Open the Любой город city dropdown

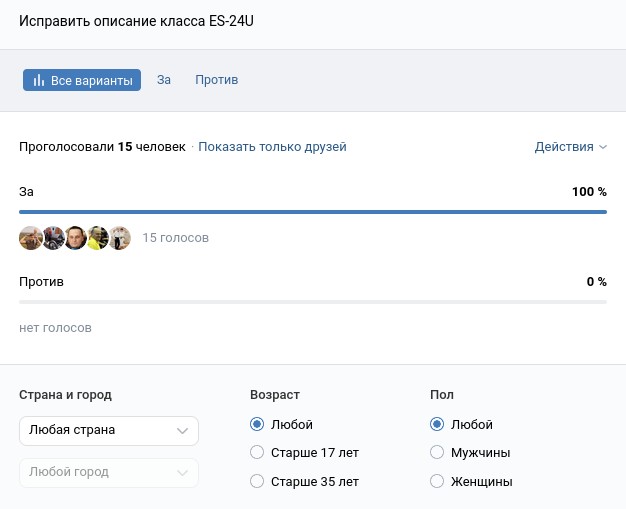click(108, 473)
